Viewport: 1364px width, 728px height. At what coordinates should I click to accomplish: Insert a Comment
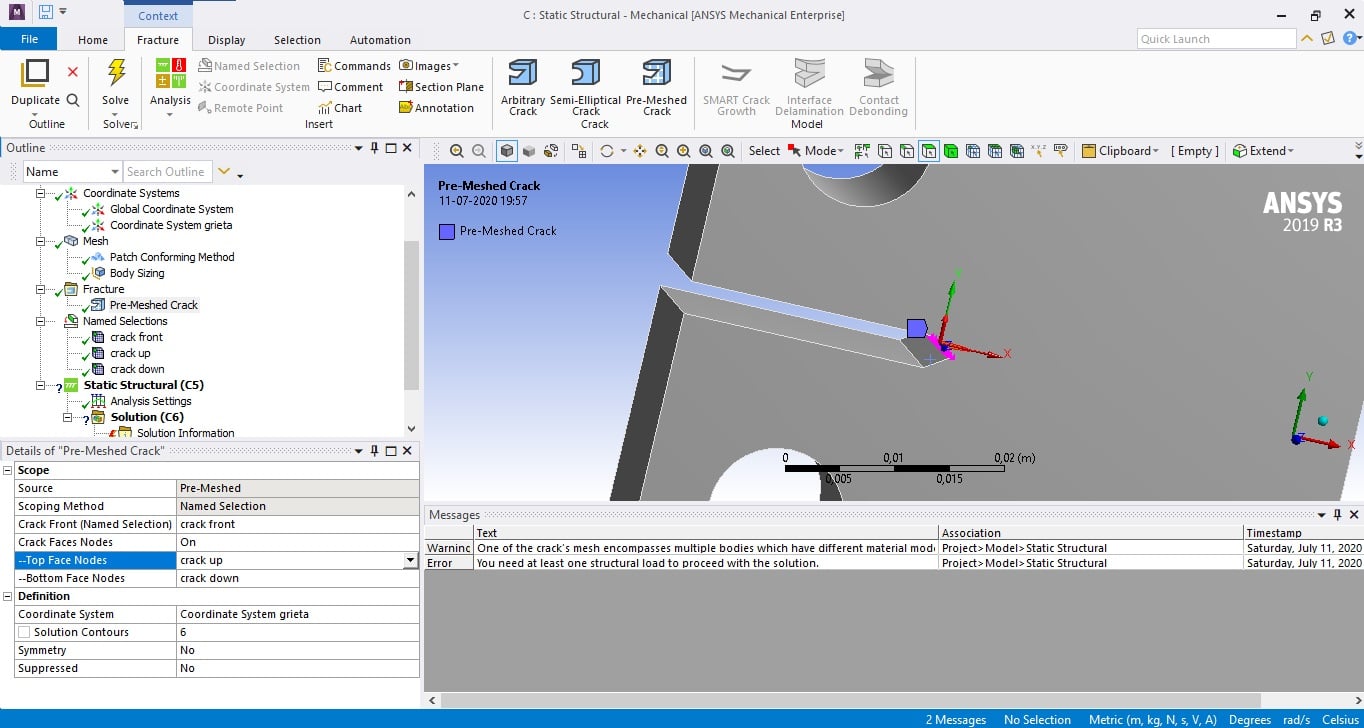point(350,87)
